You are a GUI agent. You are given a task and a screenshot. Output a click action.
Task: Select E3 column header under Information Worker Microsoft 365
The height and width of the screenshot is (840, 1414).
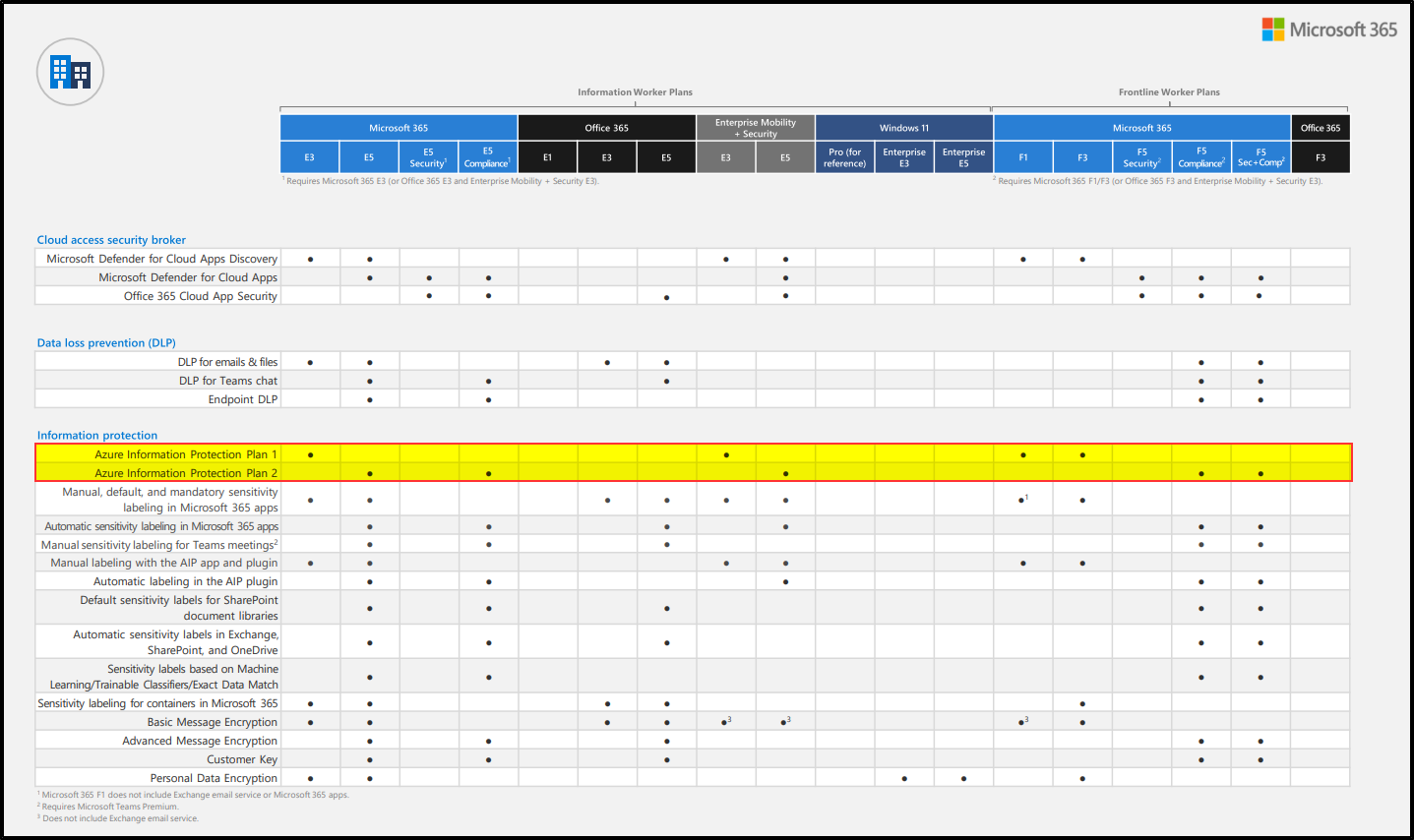tap(309, 157)
